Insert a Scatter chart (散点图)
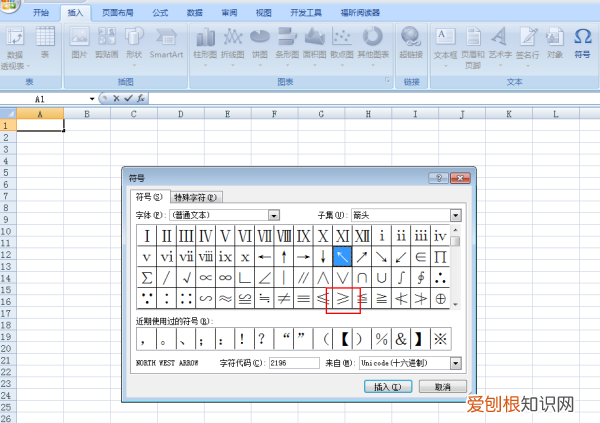Screen dimensions: 600x423 tap(342, 47)
